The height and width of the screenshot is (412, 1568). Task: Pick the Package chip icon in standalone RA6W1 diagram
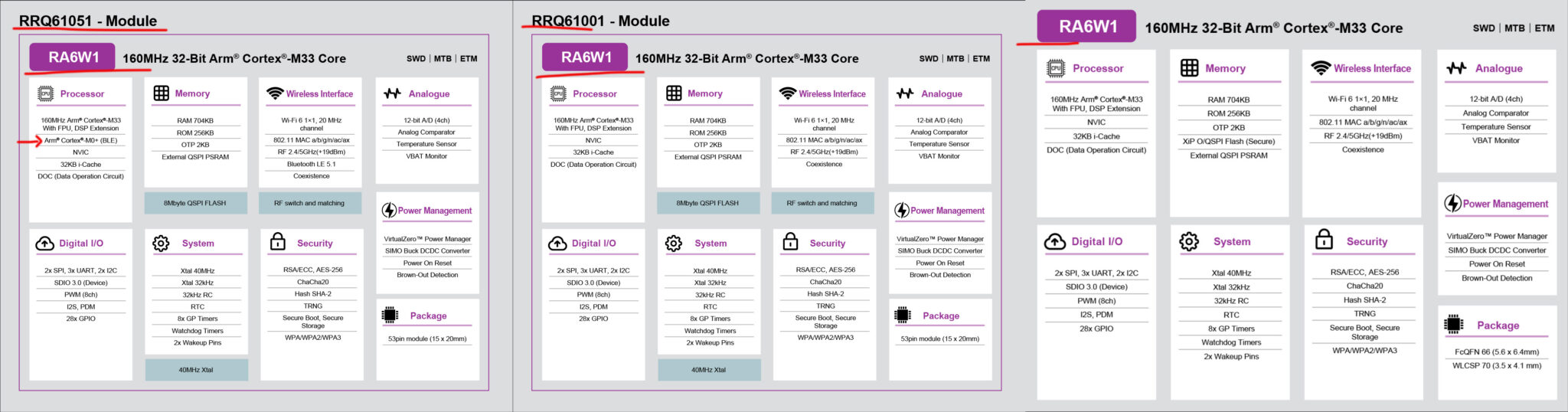[1454, 325]
